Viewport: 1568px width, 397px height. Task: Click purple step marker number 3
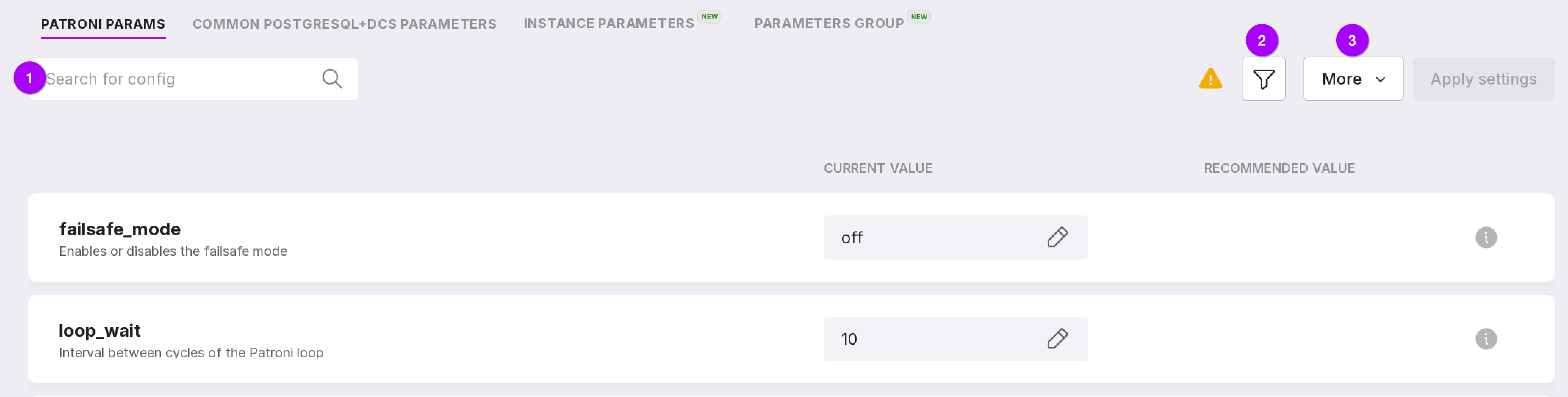tap(1351, 41)
